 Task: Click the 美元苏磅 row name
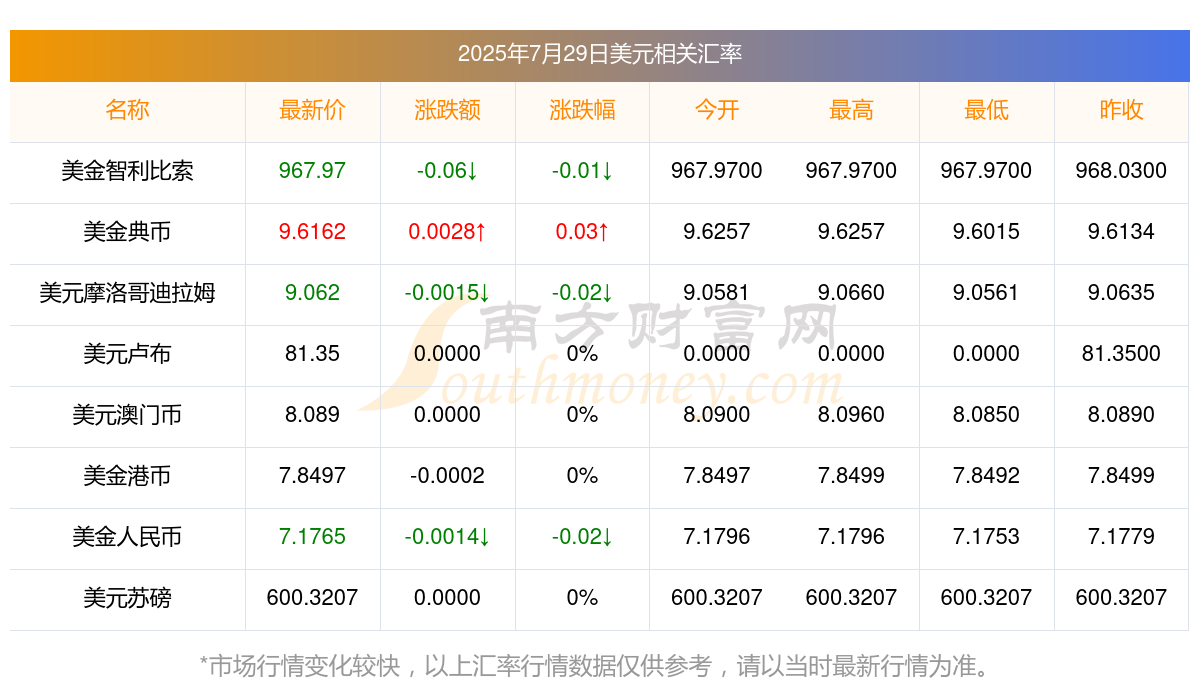(127, 598)
